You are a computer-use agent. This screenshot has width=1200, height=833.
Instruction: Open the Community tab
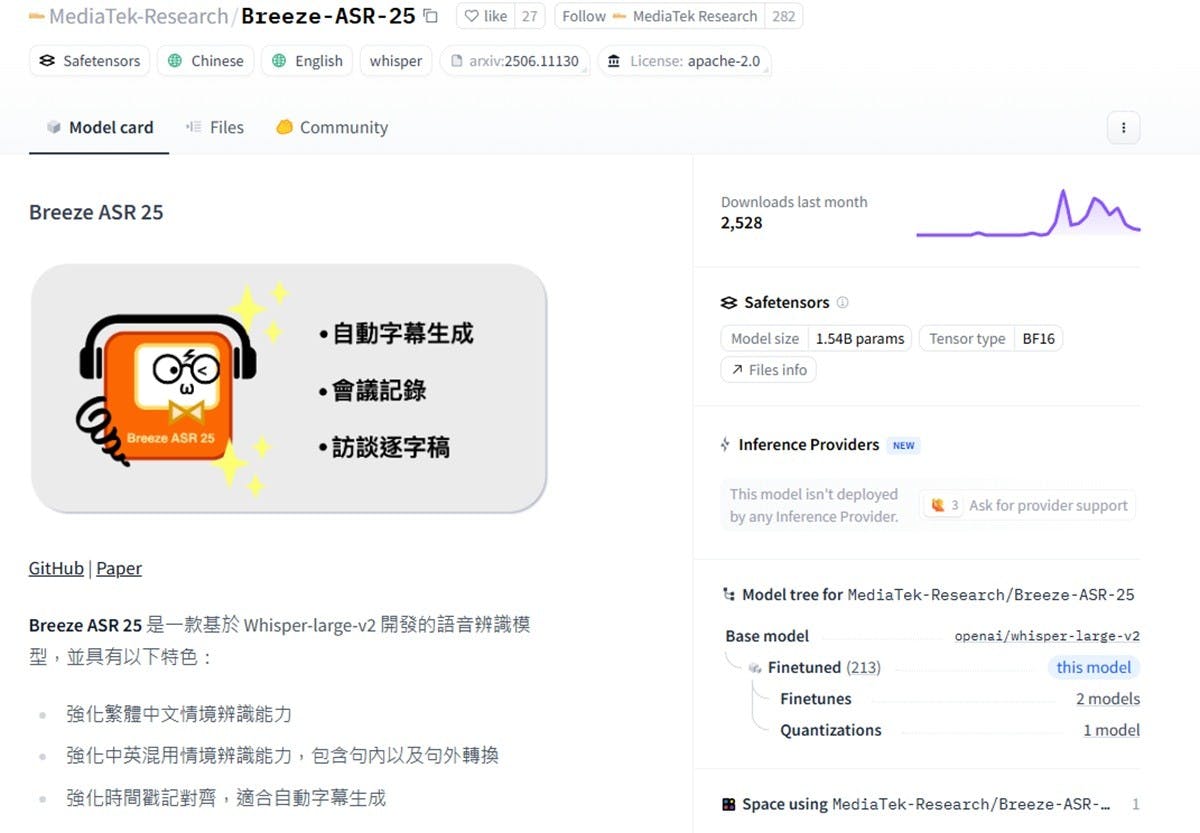pos(331,127)
